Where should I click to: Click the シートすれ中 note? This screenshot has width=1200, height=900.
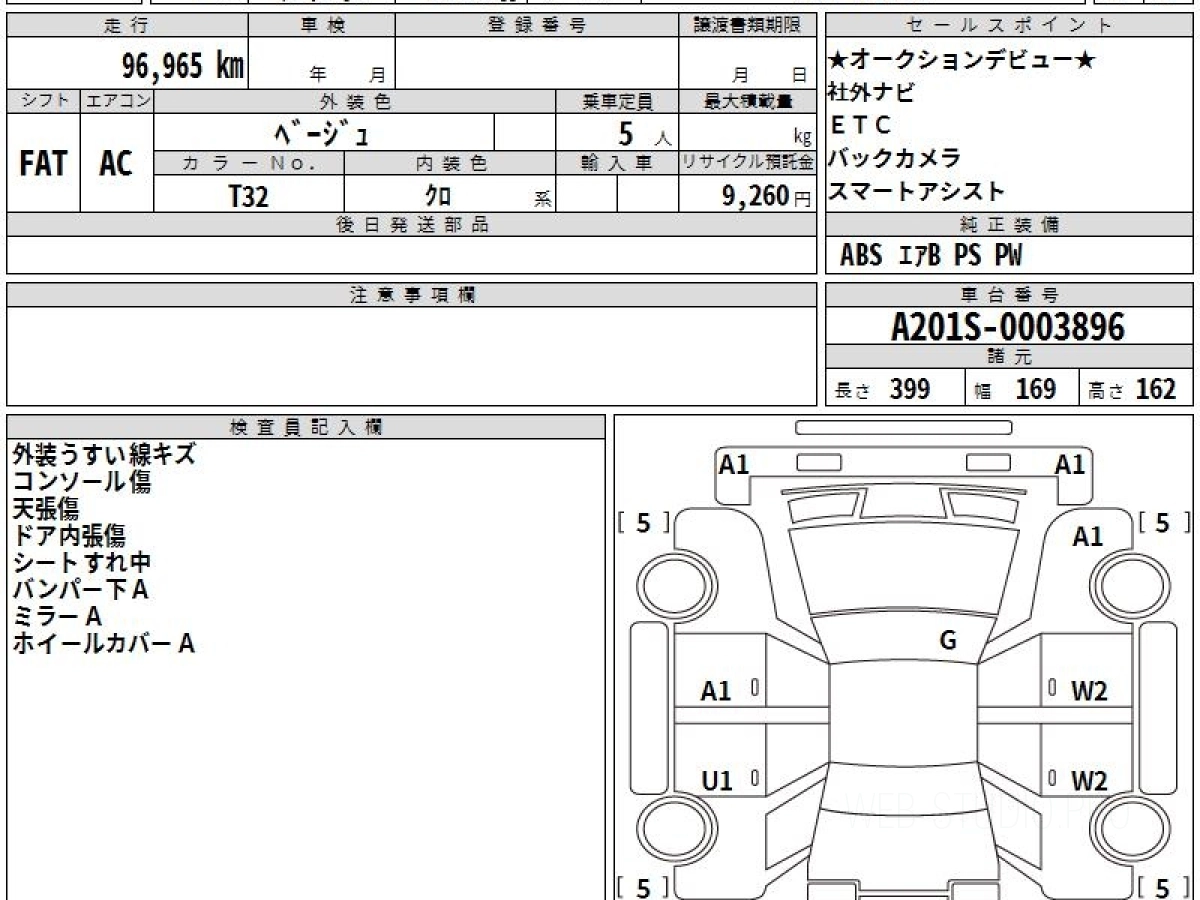pyautogui.click(x=82, y=563)
